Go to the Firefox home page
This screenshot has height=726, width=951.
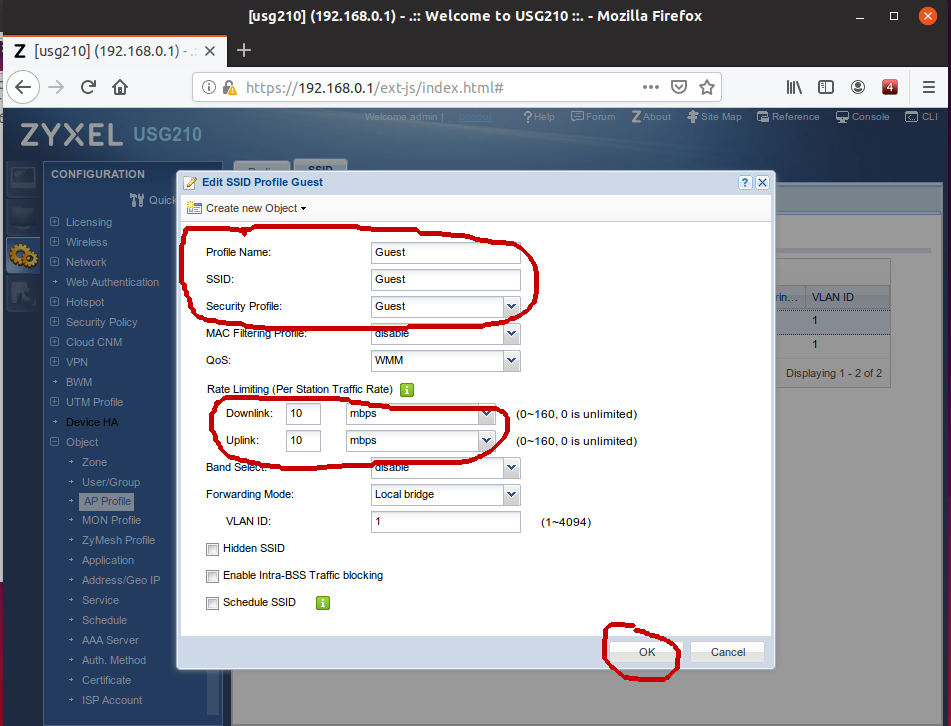(x=120, y=87)
